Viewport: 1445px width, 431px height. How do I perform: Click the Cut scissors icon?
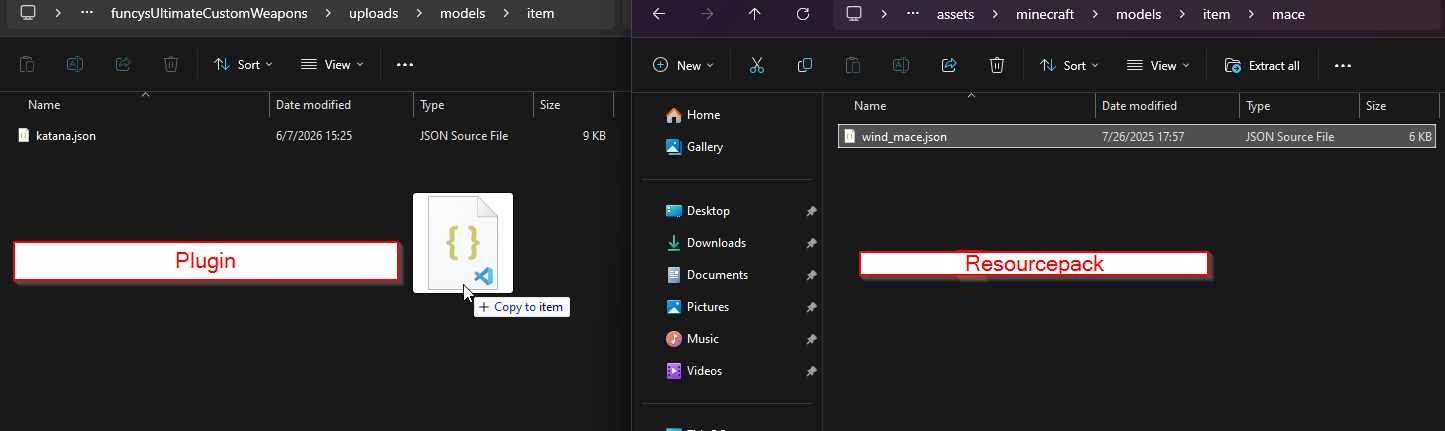coord(756,65)
